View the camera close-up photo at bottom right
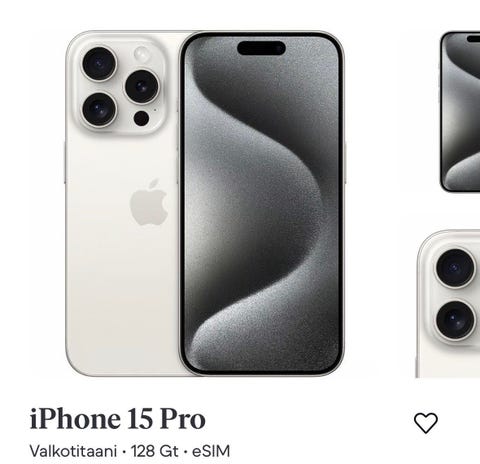Screen dimensions: 480x464 pyautogui.click(x=448, y=304)
